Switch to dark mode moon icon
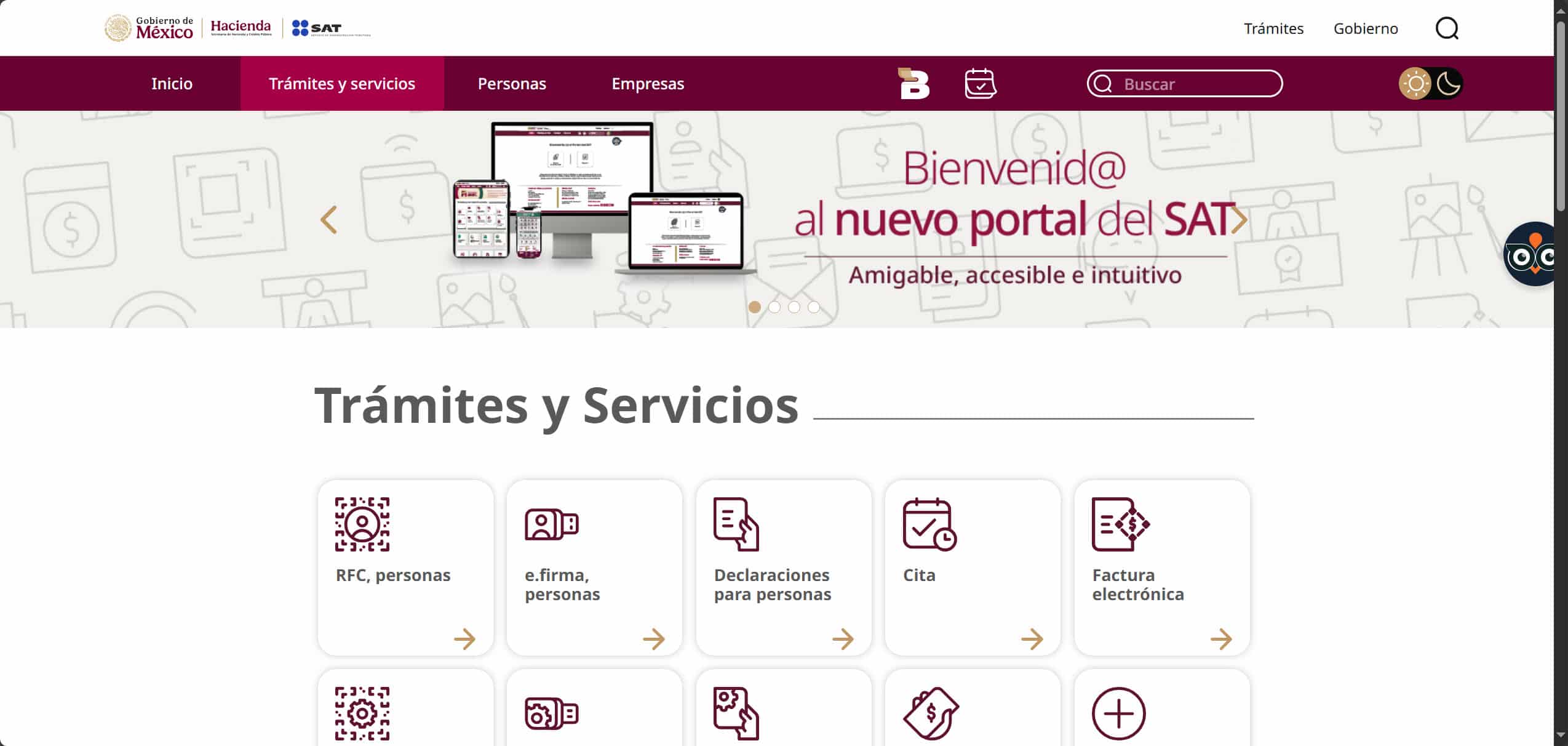 1447,83
